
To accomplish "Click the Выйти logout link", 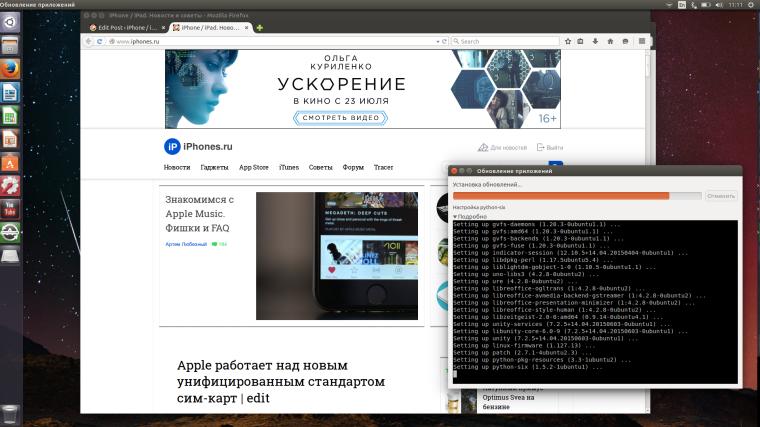I will 550,147.
